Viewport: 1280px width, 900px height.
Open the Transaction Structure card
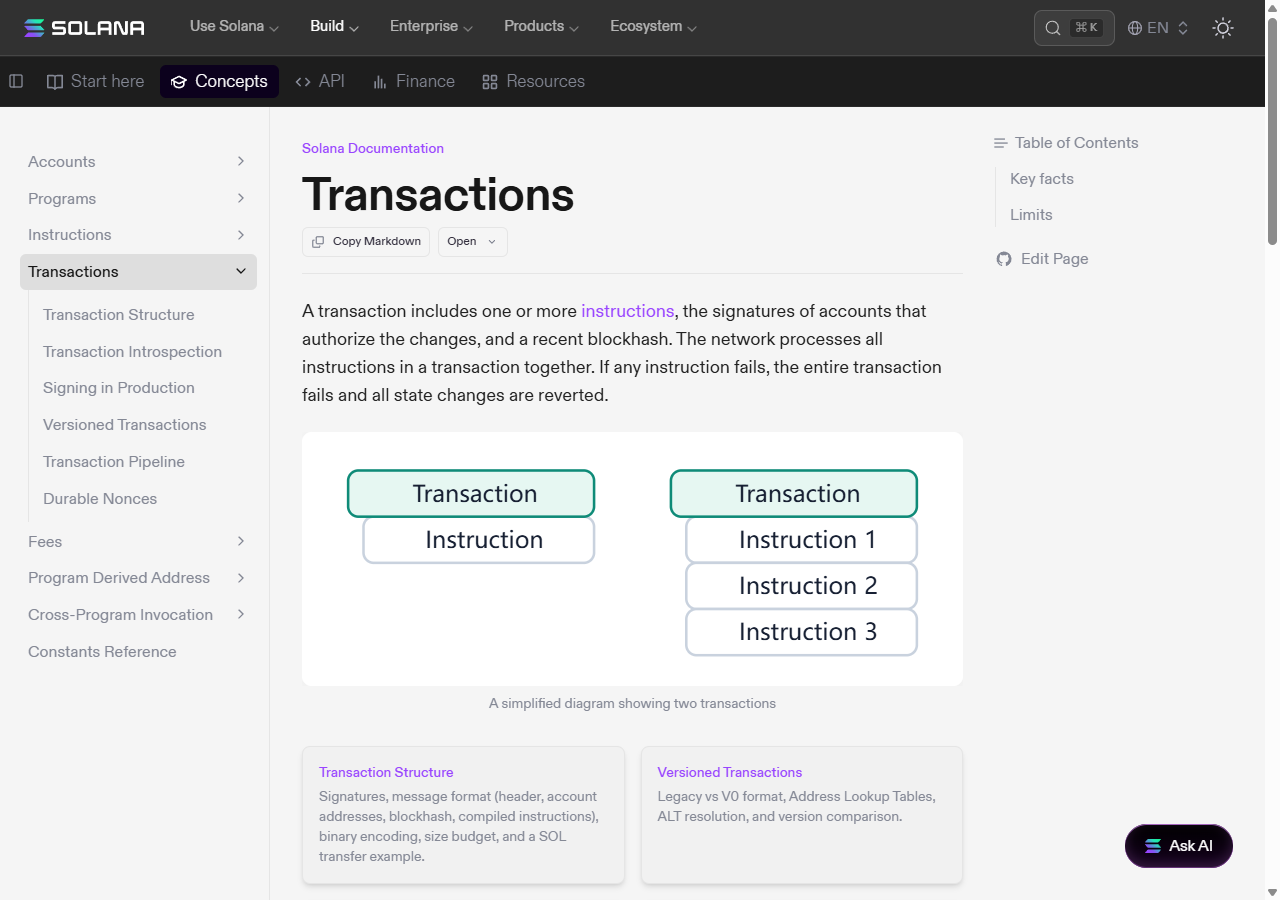click(x=463, y=815)
